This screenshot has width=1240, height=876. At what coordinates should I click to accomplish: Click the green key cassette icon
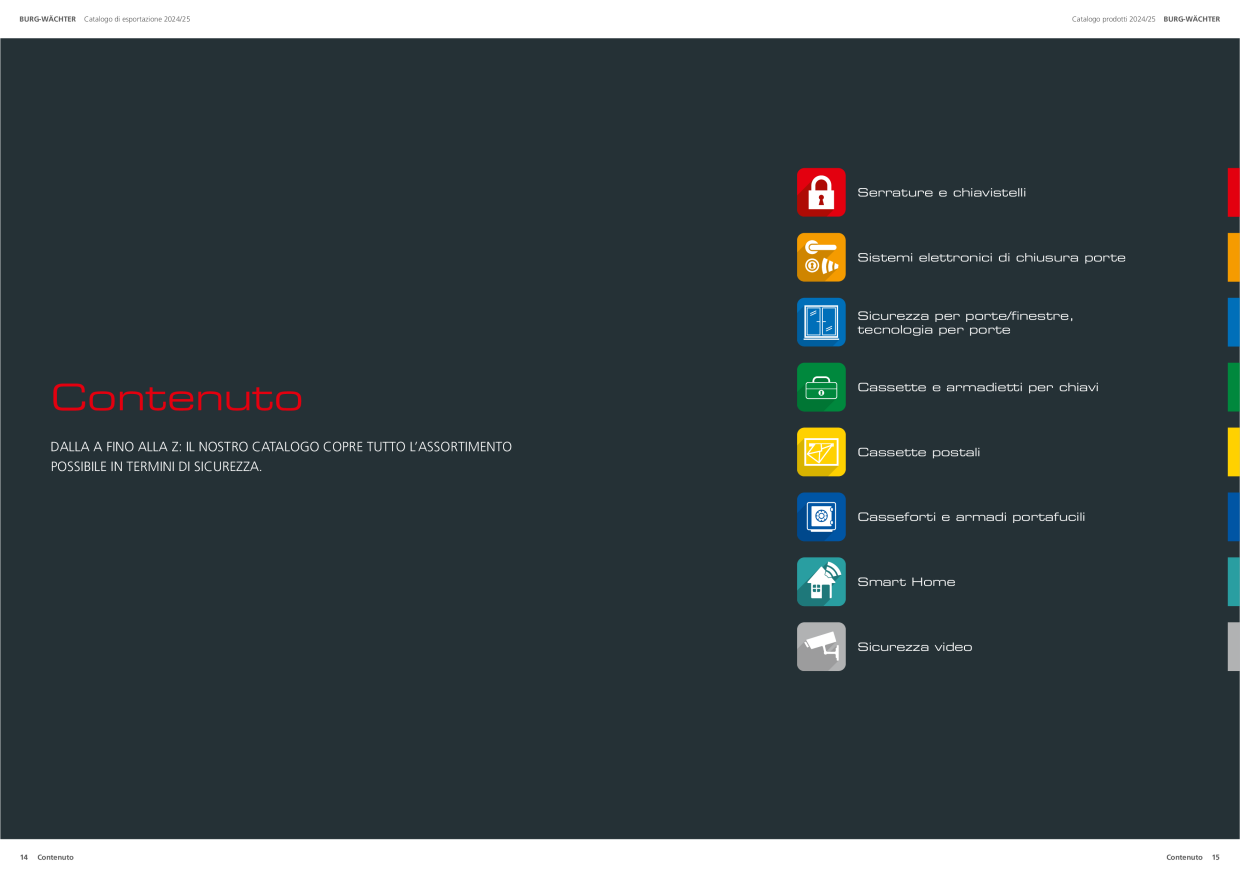pyautogui.click(x=821, y=387)
